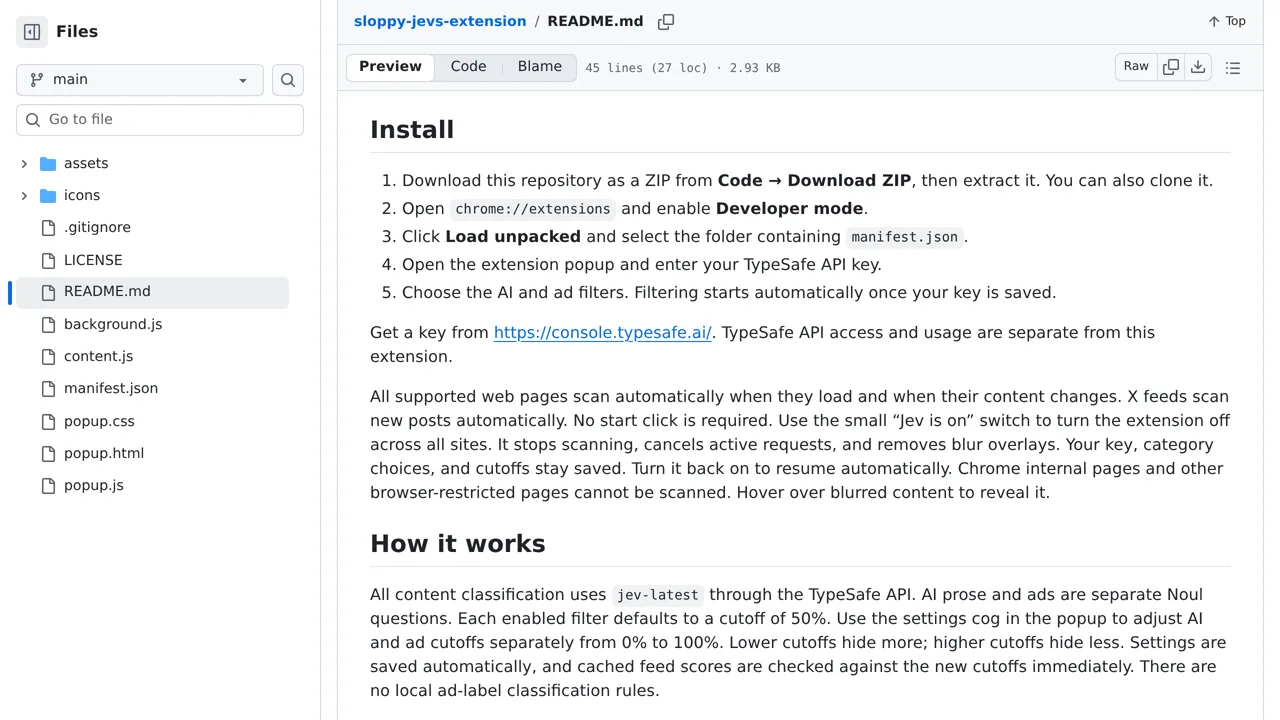Image resolution: width=1280 pixels, height=720 pixels.
Task: Jump to Top of the page
Action: (1227, 21)
